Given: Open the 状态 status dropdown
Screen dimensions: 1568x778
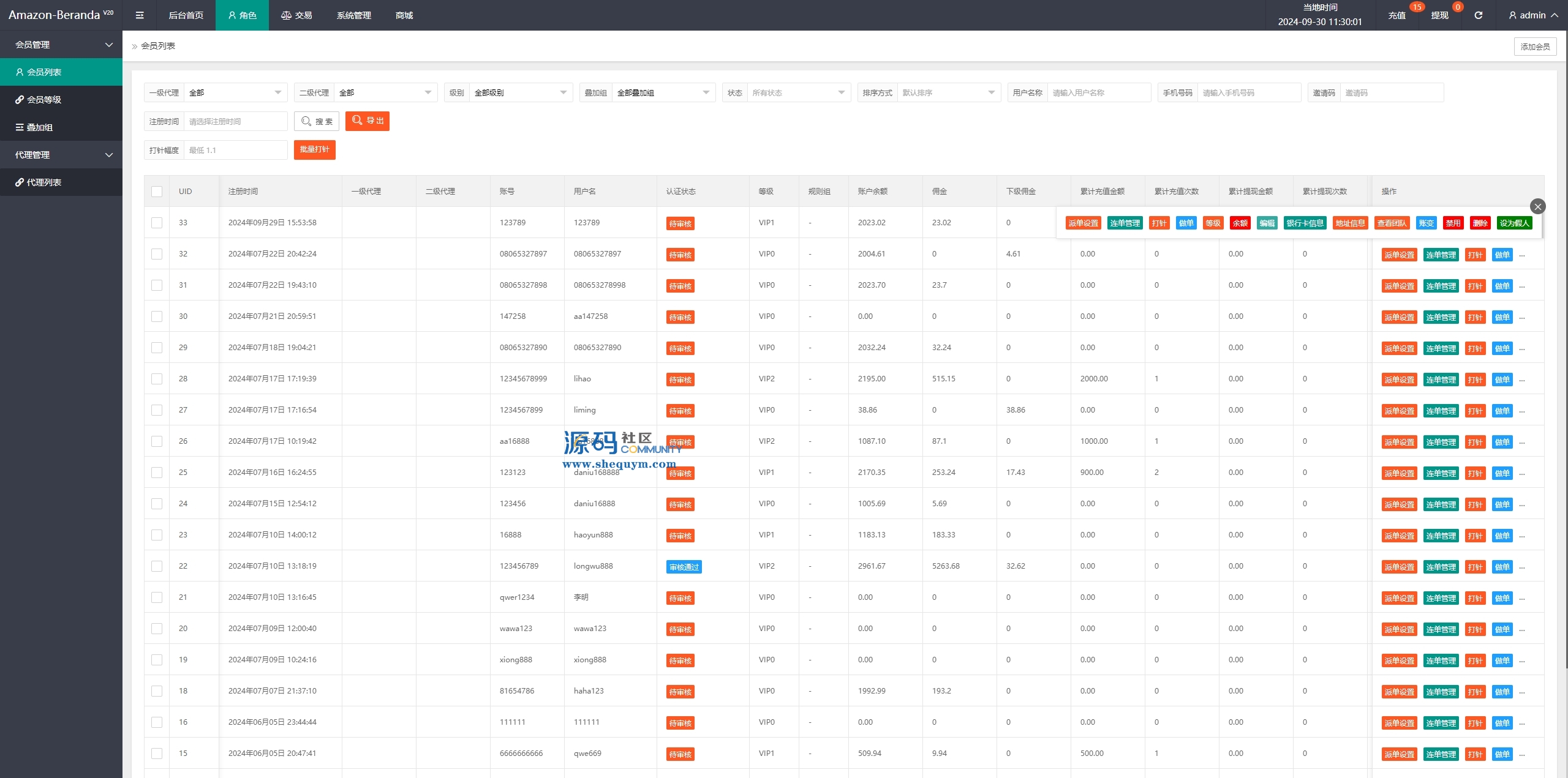Looking at the screenshot, I should click(x=798, y=93).
